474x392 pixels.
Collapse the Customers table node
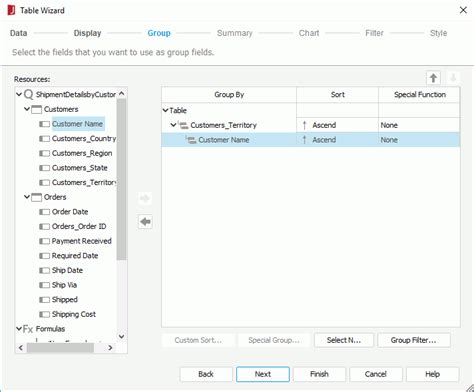coord(27,109)
